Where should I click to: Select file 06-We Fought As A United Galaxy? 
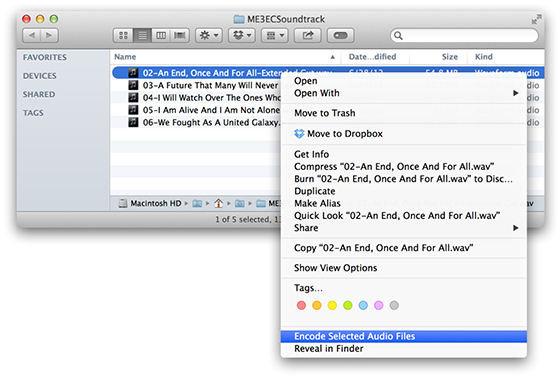coord(211,122)
